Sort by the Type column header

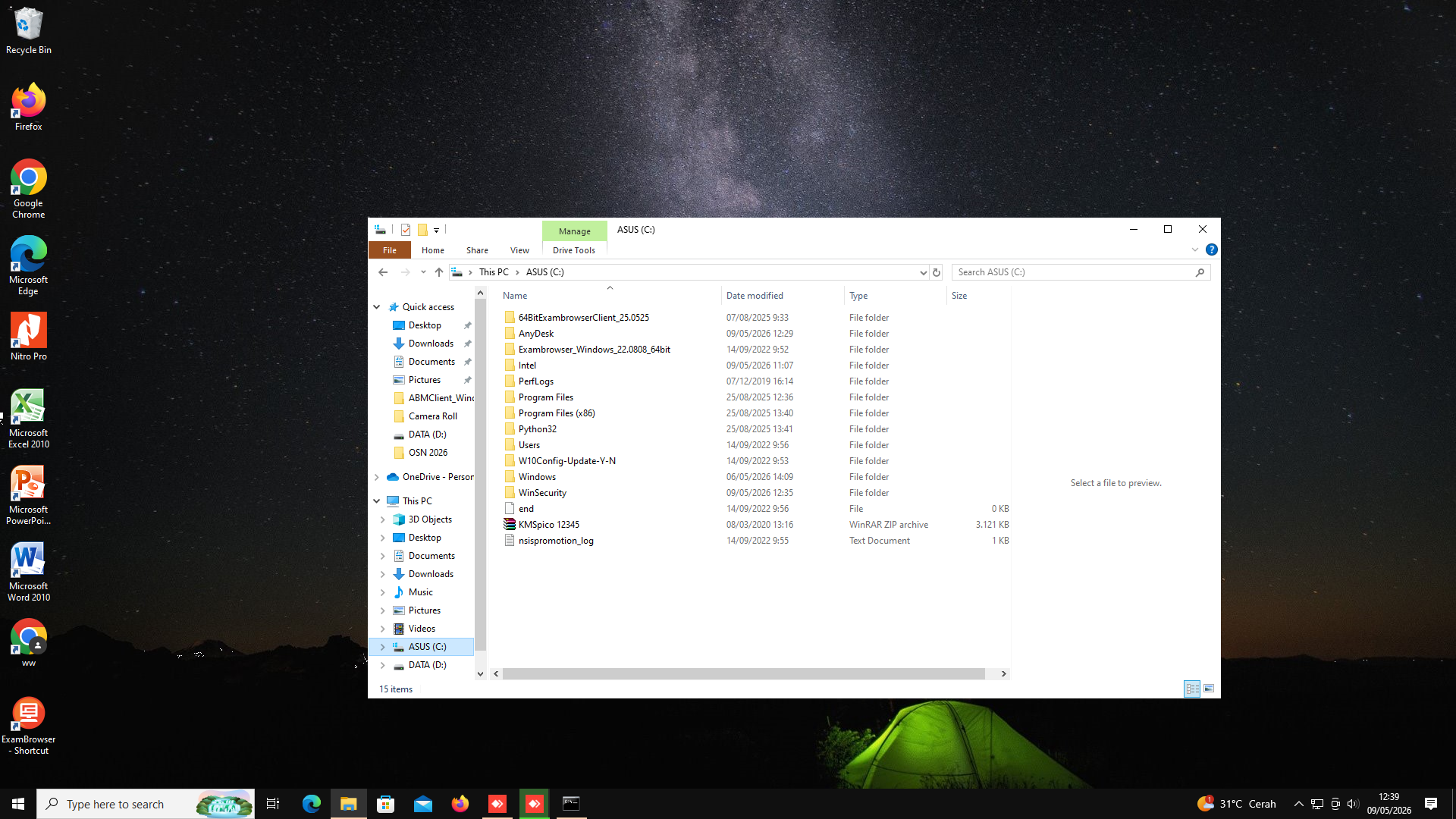pos(896,296)
